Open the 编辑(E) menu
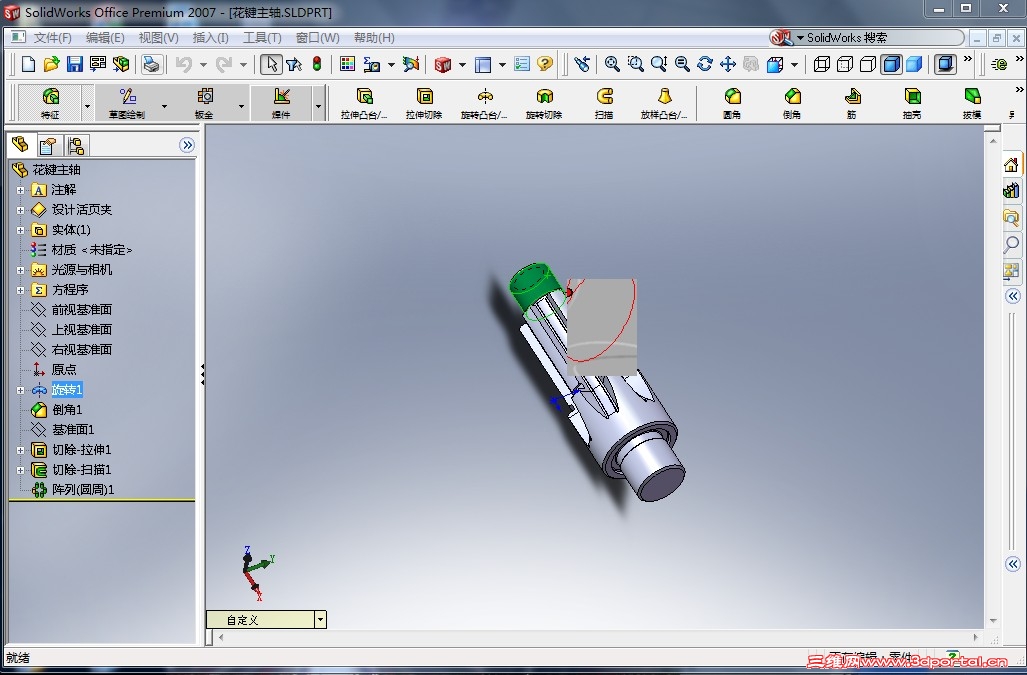Viewport: 1027px width, 675px height. coord(105,38)
